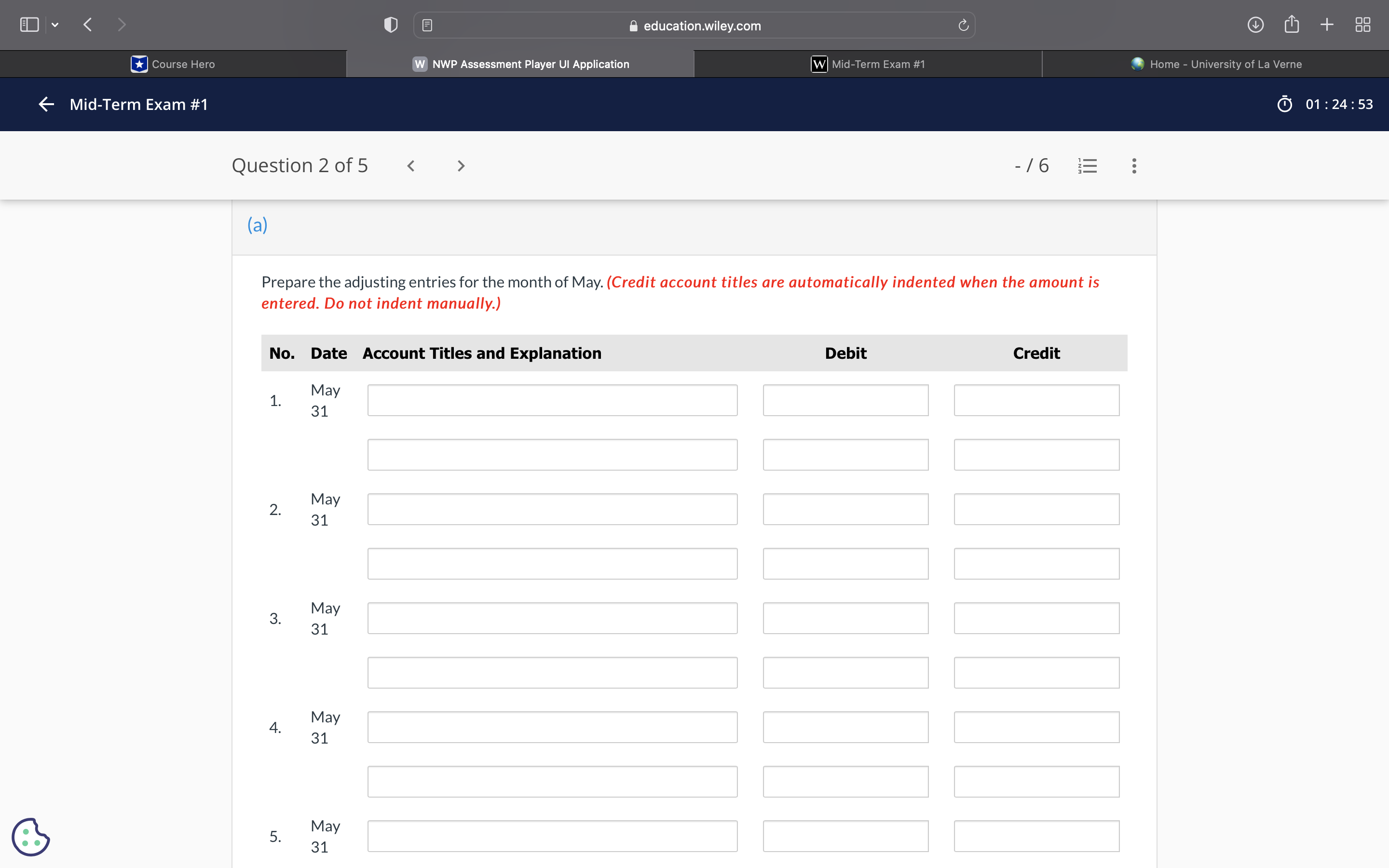The image size is (1389, 868).
Task: Click the account title field for entry 1
Action: (x=552, y=400)
